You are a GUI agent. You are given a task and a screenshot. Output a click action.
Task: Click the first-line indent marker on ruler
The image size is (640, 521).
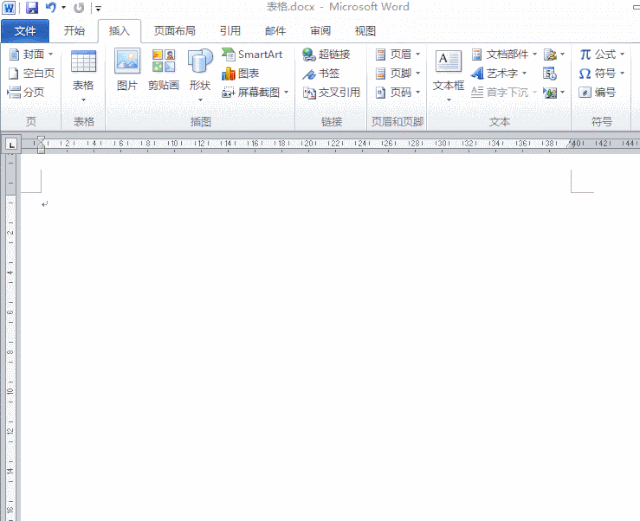pos(41,139)
